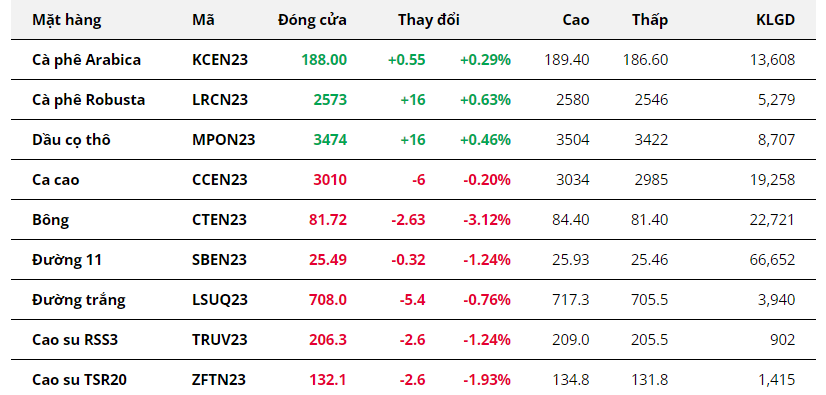
Task: Click the Cao su TSR20 commodity name
Action: [80, 380]
